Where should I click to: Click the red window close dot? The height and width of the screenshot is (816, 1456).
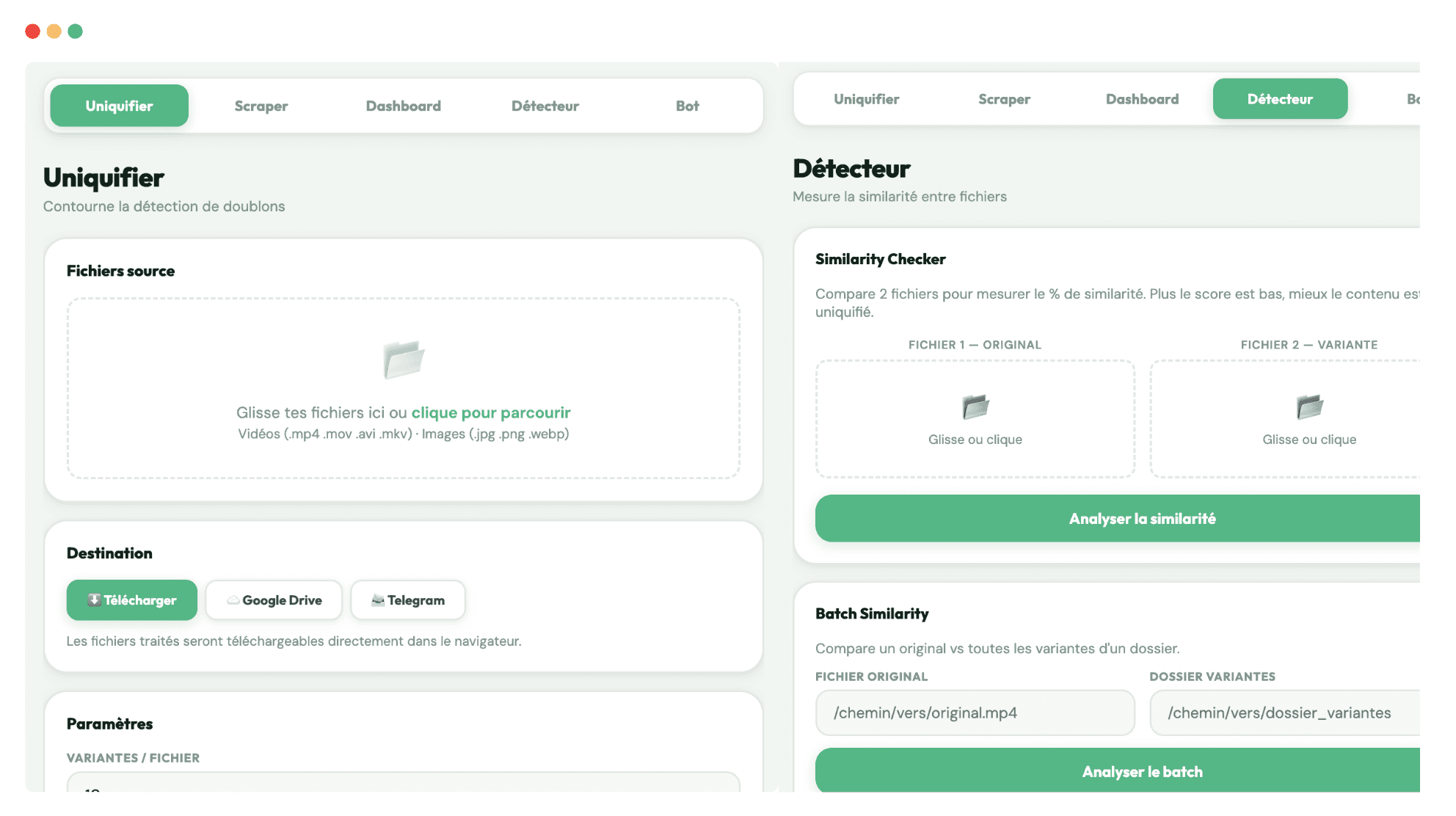tap(32, 32)
